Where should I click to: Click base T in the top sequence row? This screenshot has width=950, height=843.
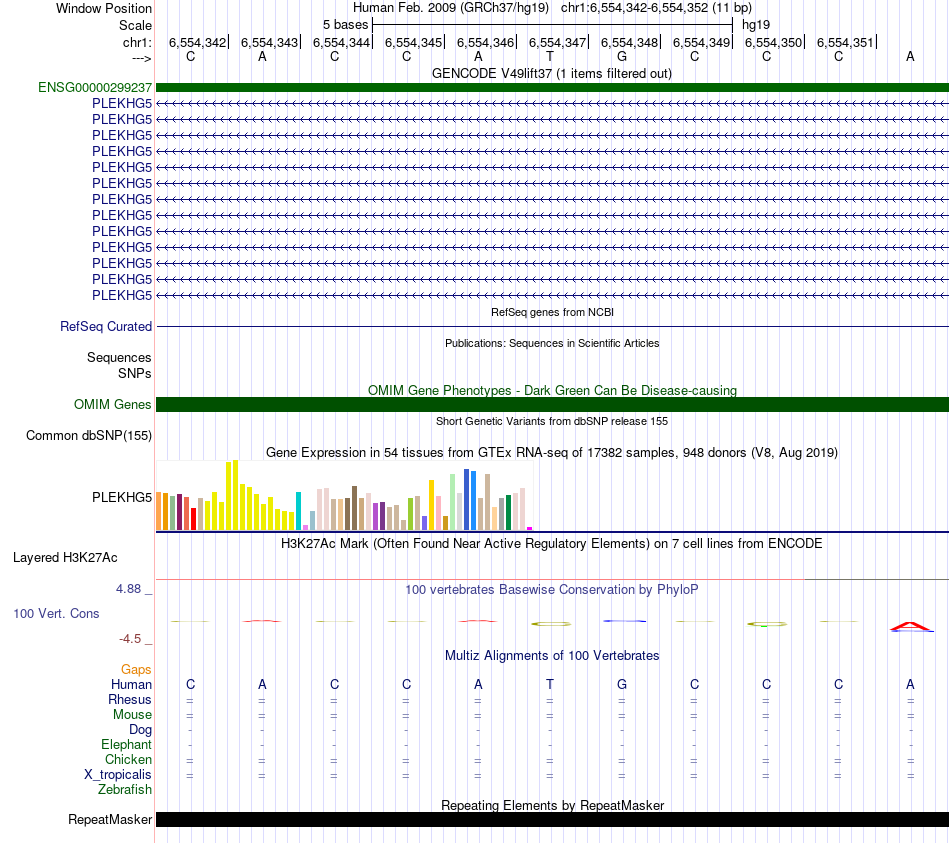pyautogui.click(x=550, y=56)
